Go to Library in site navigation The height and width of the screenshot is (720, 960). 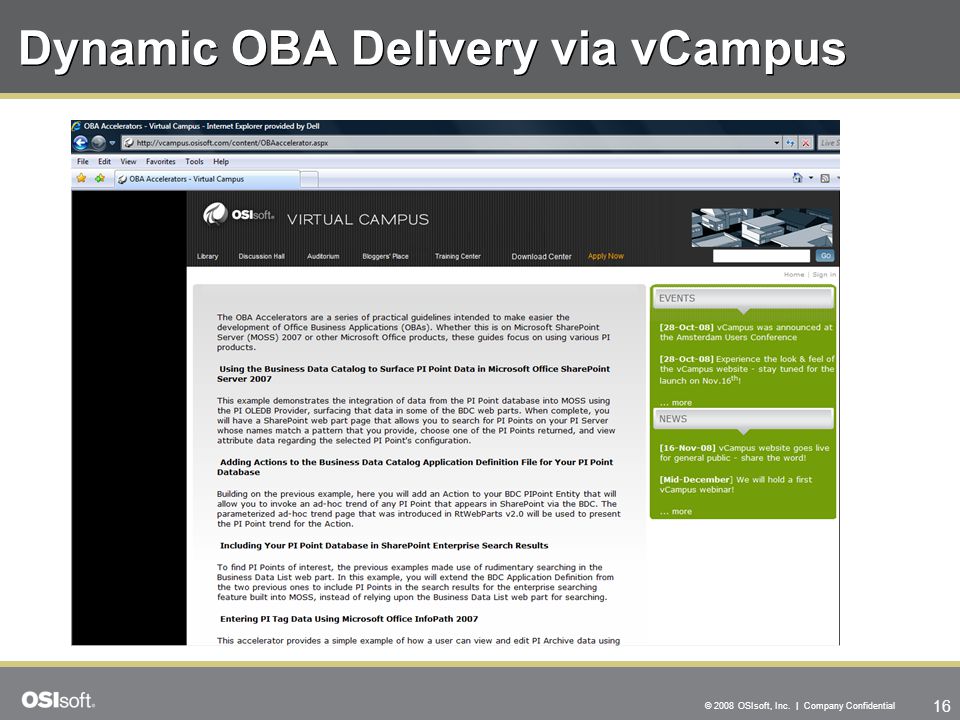click(208, 256)
